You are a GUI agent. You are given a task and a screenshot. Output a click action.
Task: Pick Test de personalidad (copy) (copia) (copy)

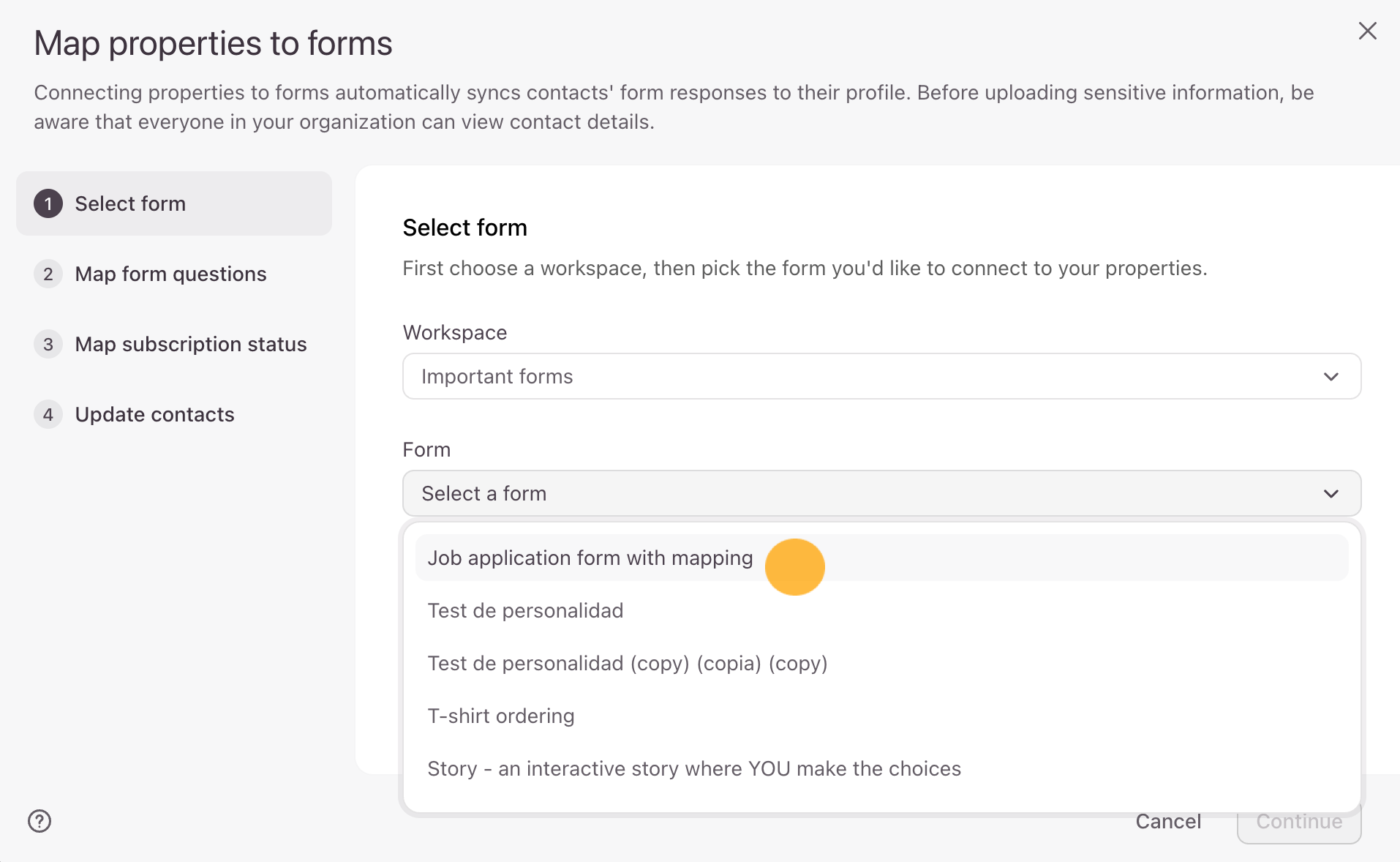pos(627,664)
